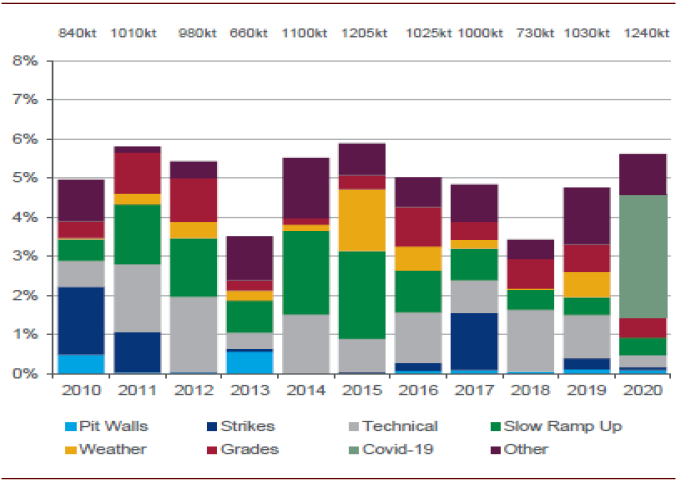The image size is (676, 480).
Task: Click the 3% y-axis label
Action: point(25,256)
